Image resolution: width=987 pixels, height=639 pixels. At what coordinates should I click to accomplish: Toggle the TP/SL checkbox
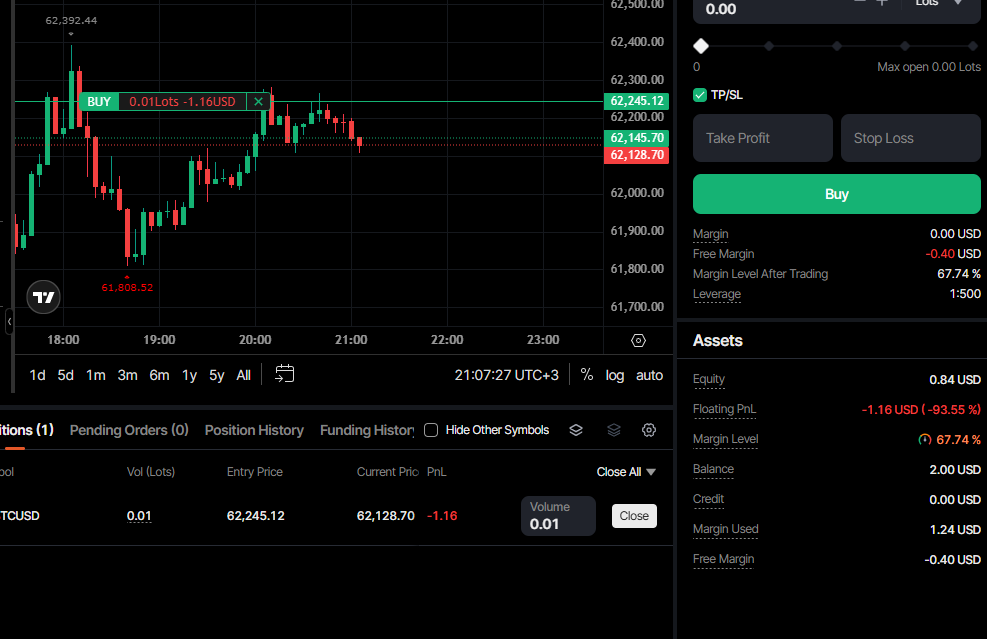(700, 95)
